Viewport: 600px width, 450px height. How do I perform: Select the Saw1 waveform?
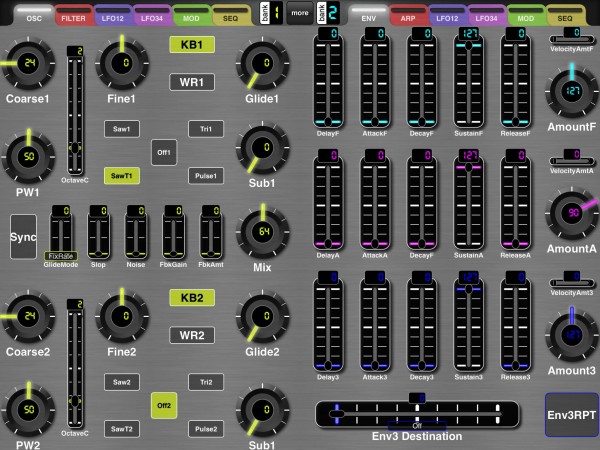tap(122, 129)
